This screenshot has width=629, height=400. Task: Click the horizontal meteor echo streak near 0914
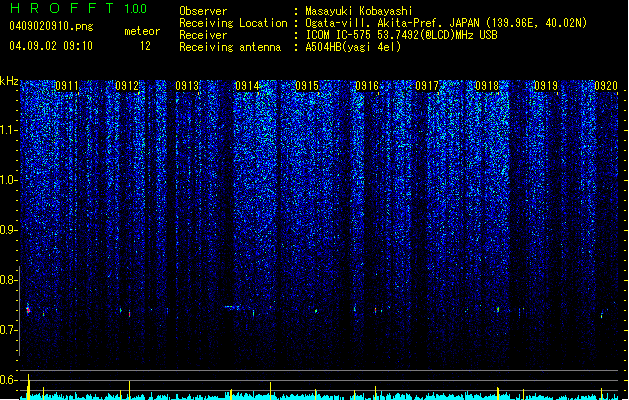click(231, 307)
